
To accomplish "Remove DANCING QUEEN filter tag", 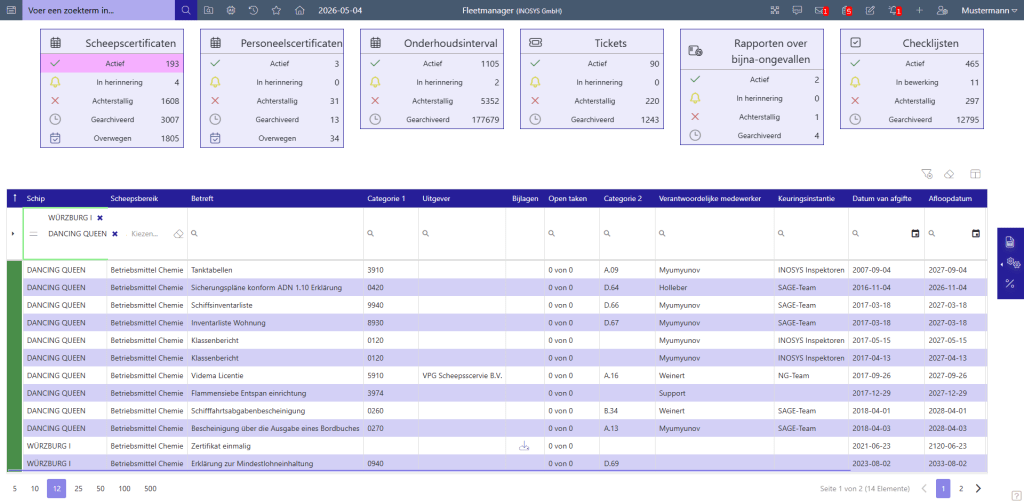I will pos(115,234).
